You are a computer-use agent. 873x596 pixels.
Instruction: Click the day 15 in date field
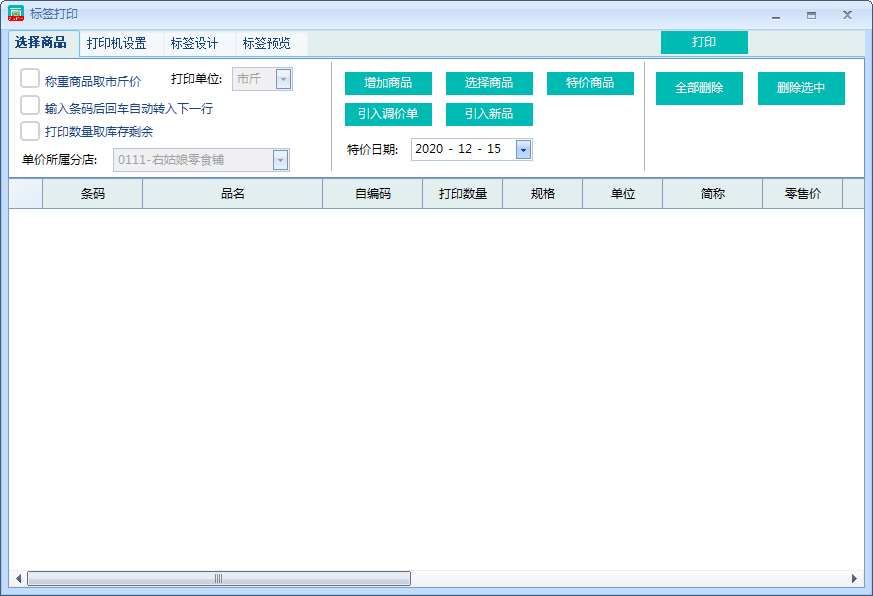[494, 149]
